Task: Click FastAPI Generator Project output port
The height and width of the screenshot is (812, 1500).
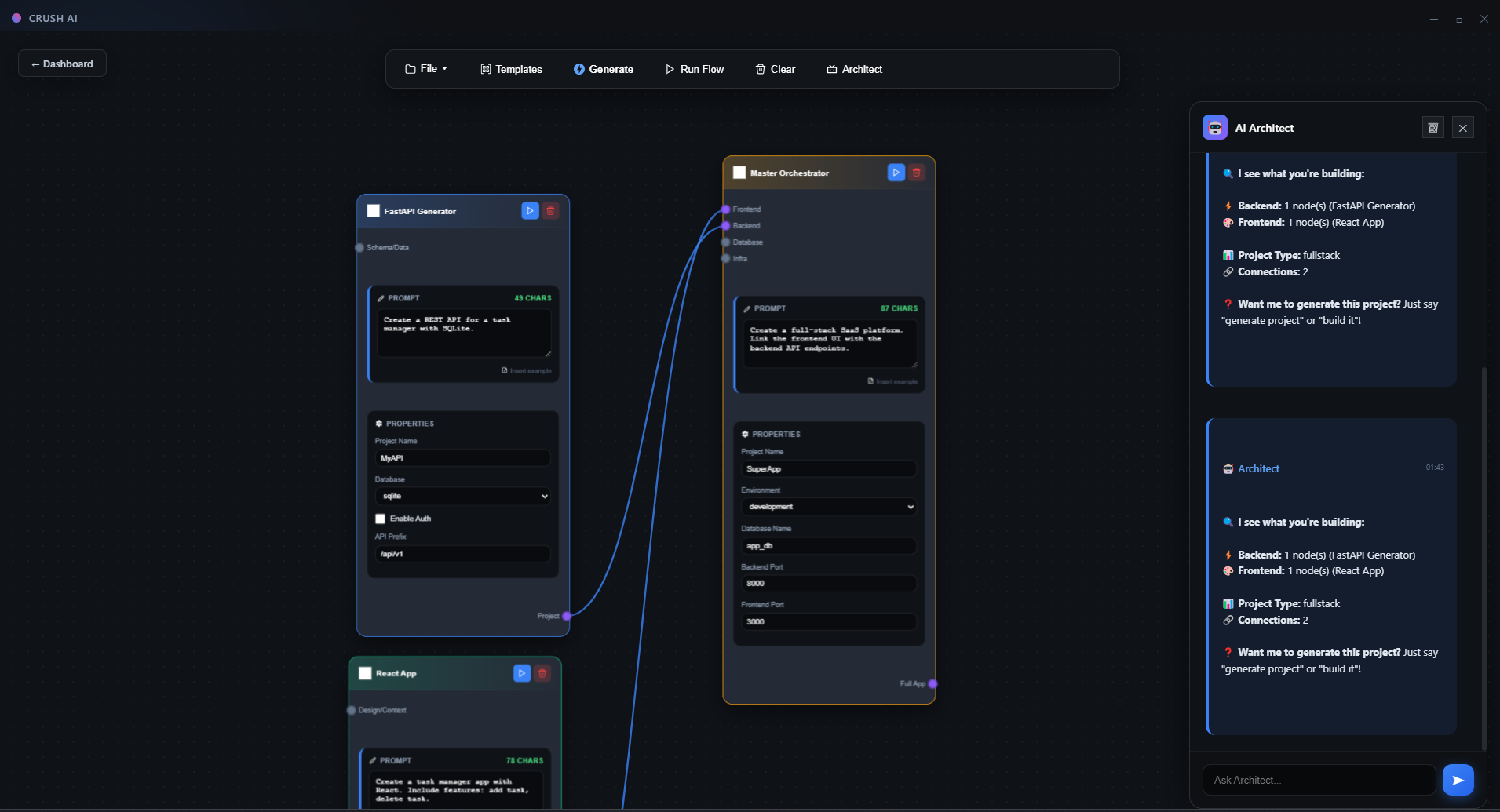Action: 567,616
